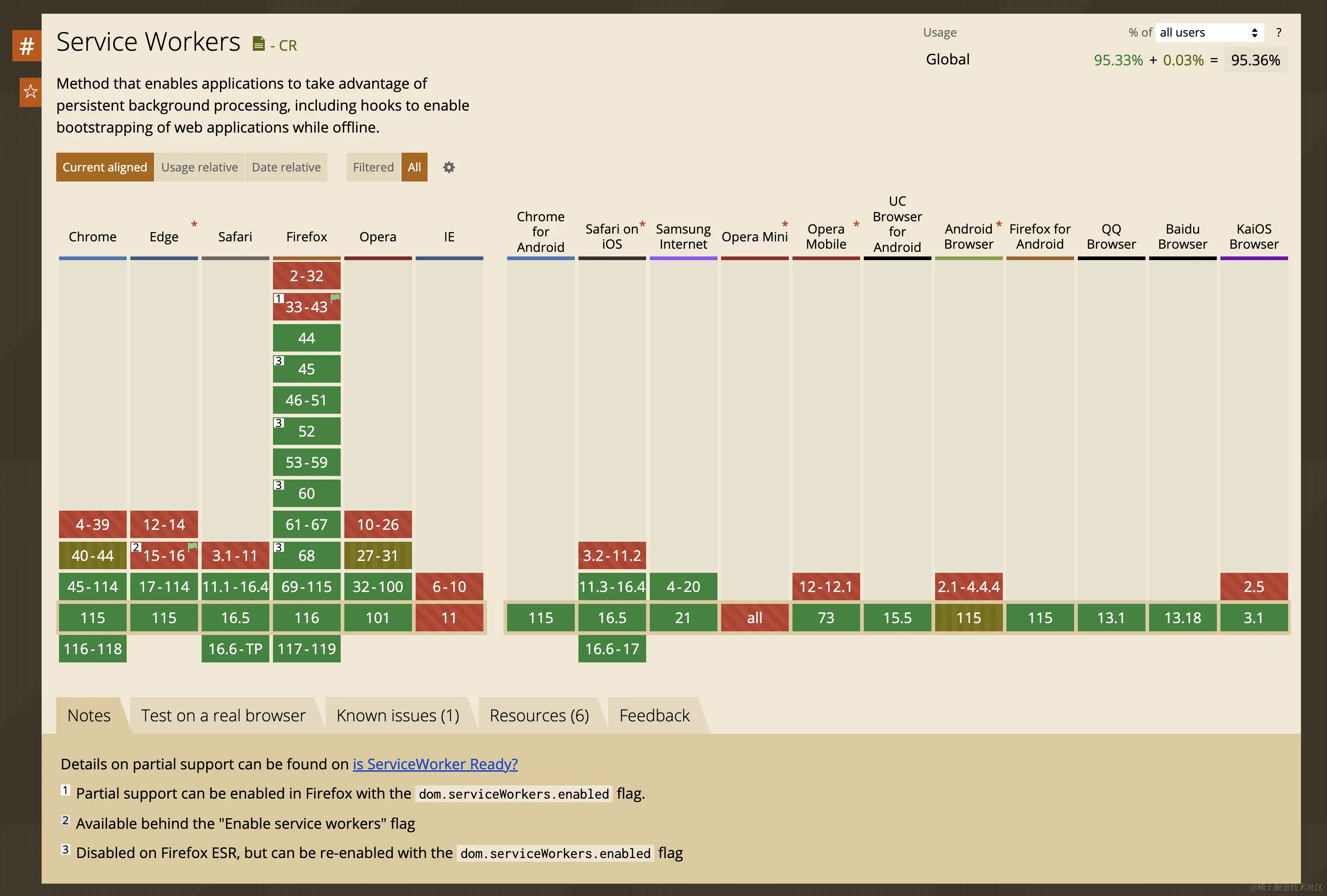
Task: Click the spec document icon beside the title
Action: tap(259, 43)
